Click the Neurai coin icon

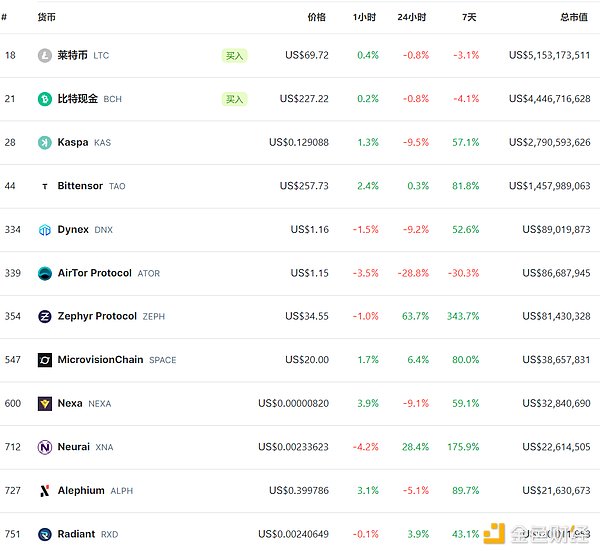coord(45,447)
